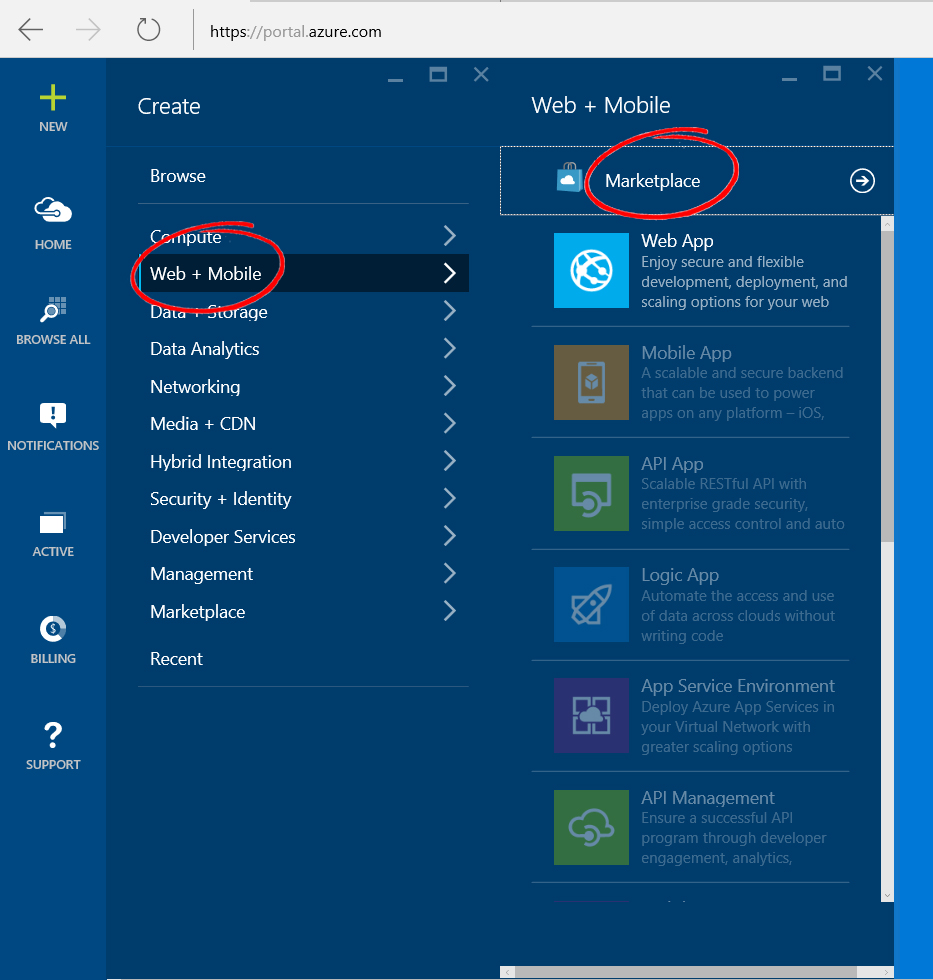Viewport: 933px width, 980px height.
Task: Open the API App title
Action: [x=672, y=464]
